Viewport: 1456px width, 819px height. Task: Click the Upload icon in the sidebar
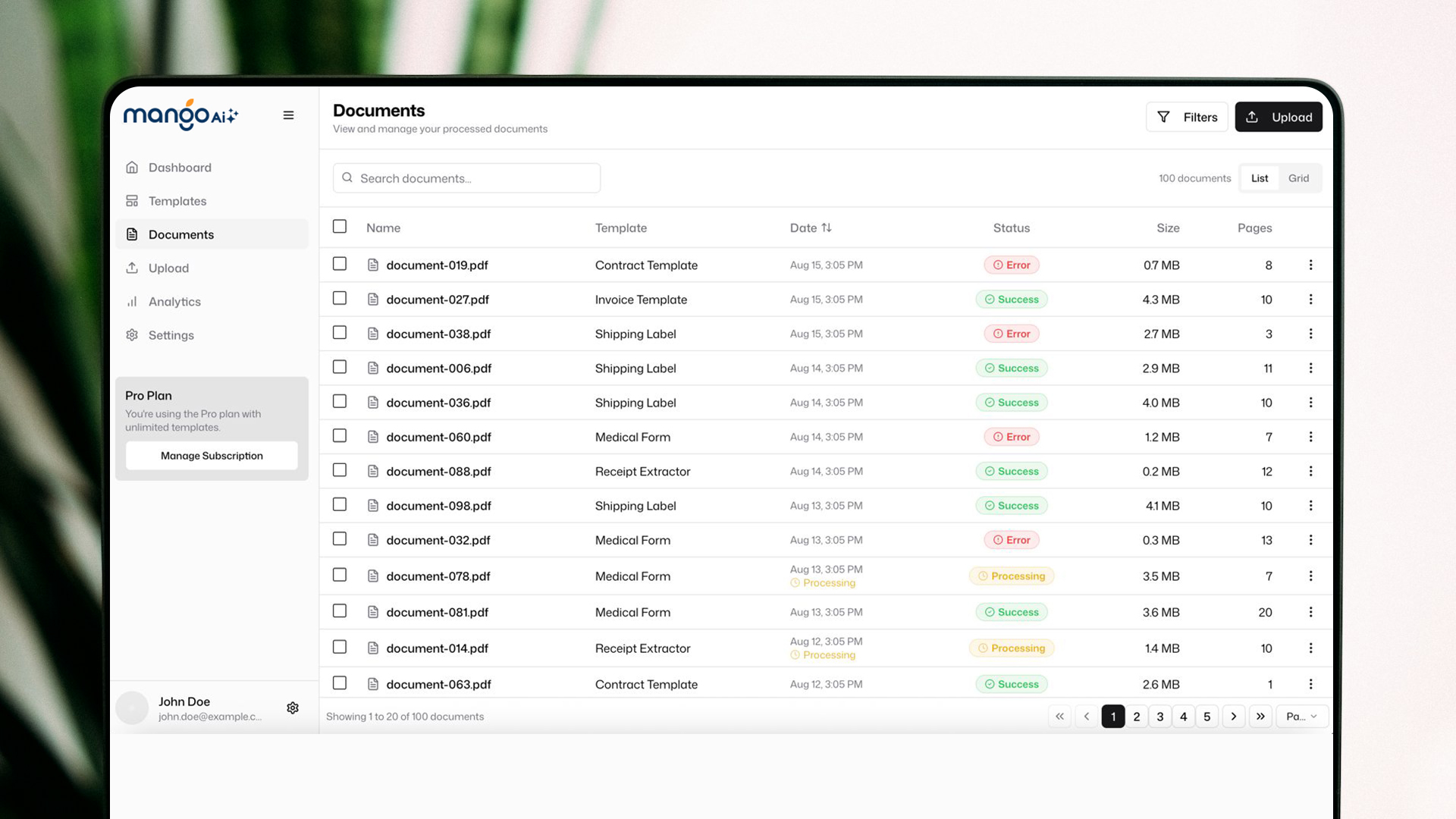(x=132, y=268)
